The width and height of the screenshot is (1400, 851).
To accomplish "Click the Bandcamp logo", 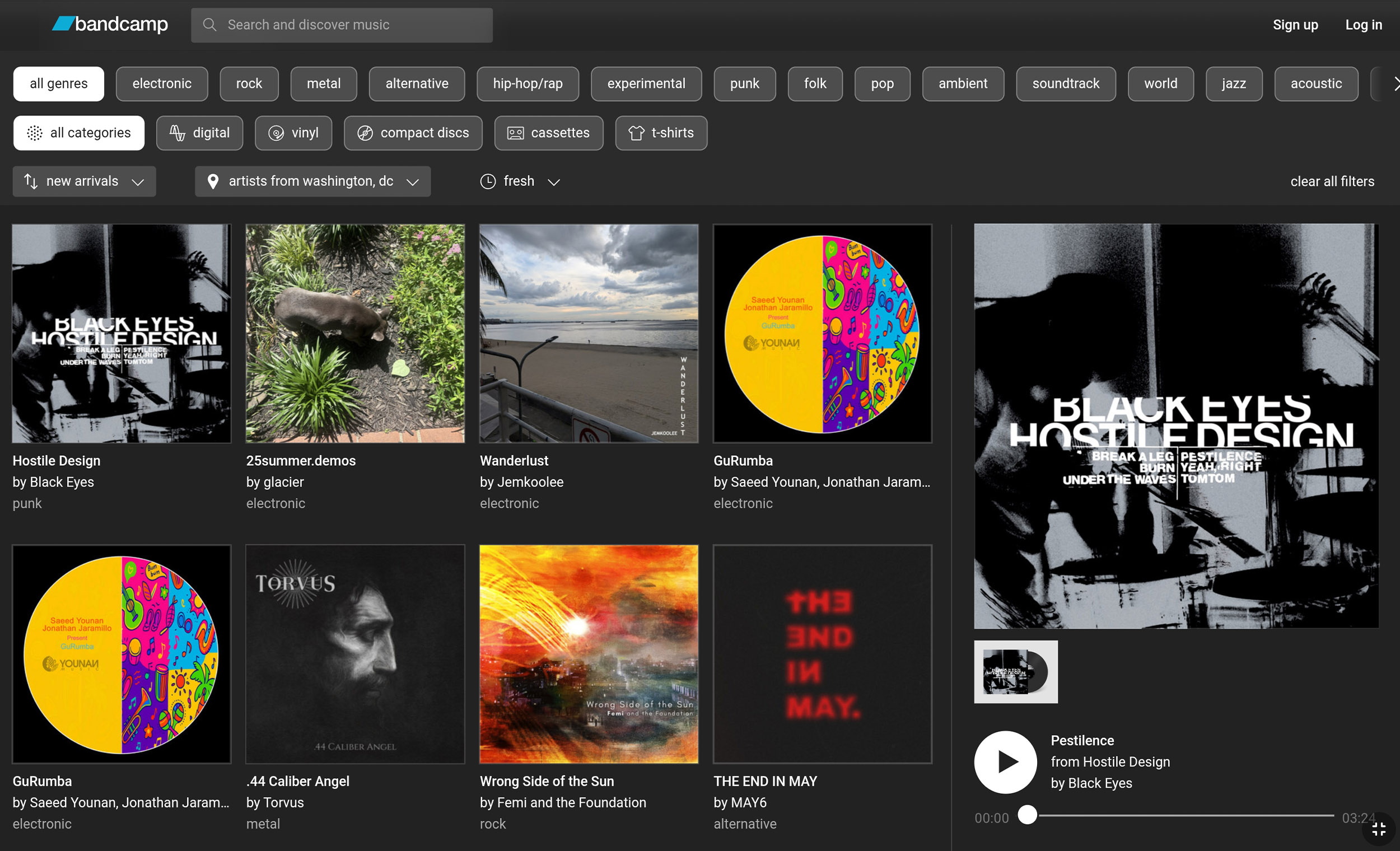I will click(110, 25).
